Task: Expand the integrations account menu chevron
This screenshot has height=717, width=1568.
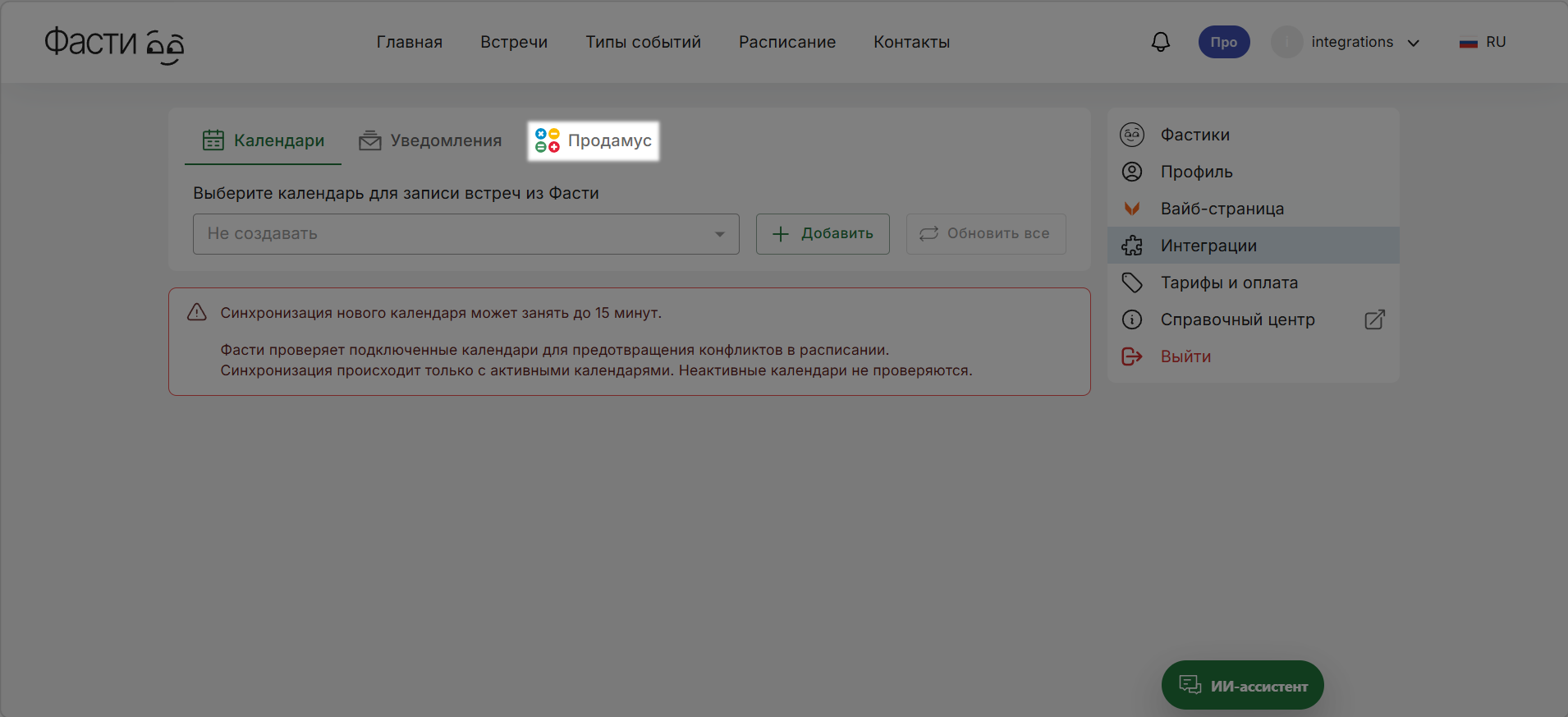Action: pyautogui.click(x=1414, y=43)
